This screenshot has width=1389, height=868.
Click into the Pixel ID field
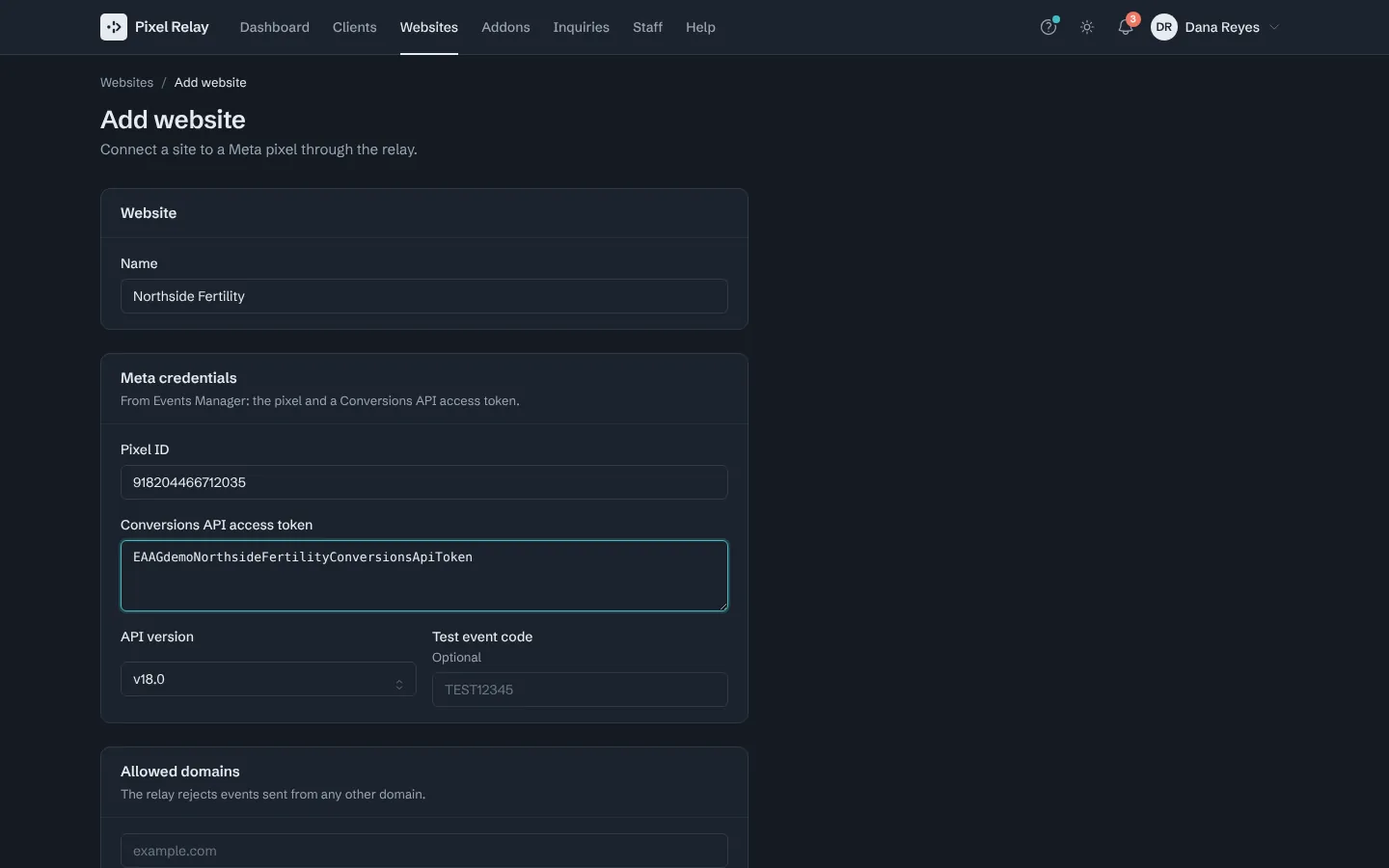424,482
